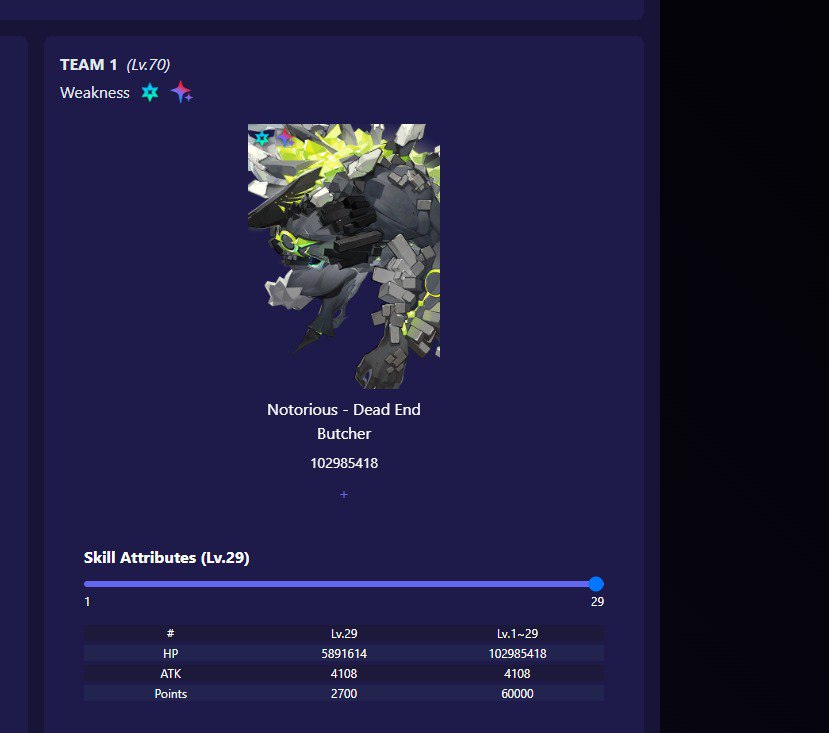Click the Skill Attributes level slider handle
The height and width of the screenshot is (733, 829).
pyautogui.click(x=596, y=584)
